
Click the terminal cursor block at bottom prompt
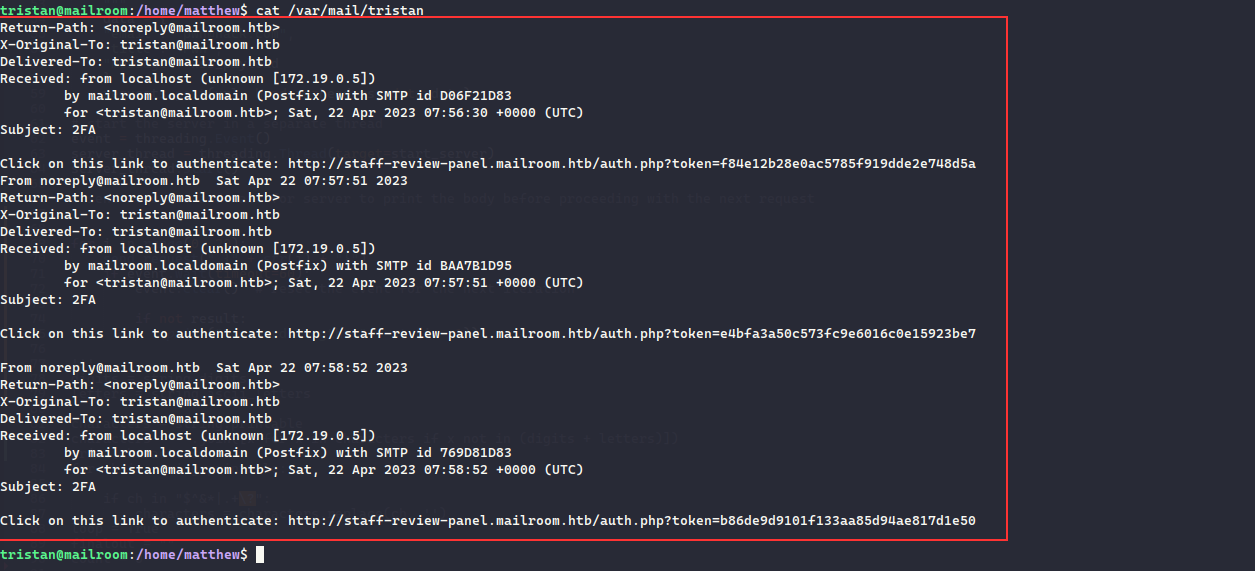point(260,554)
